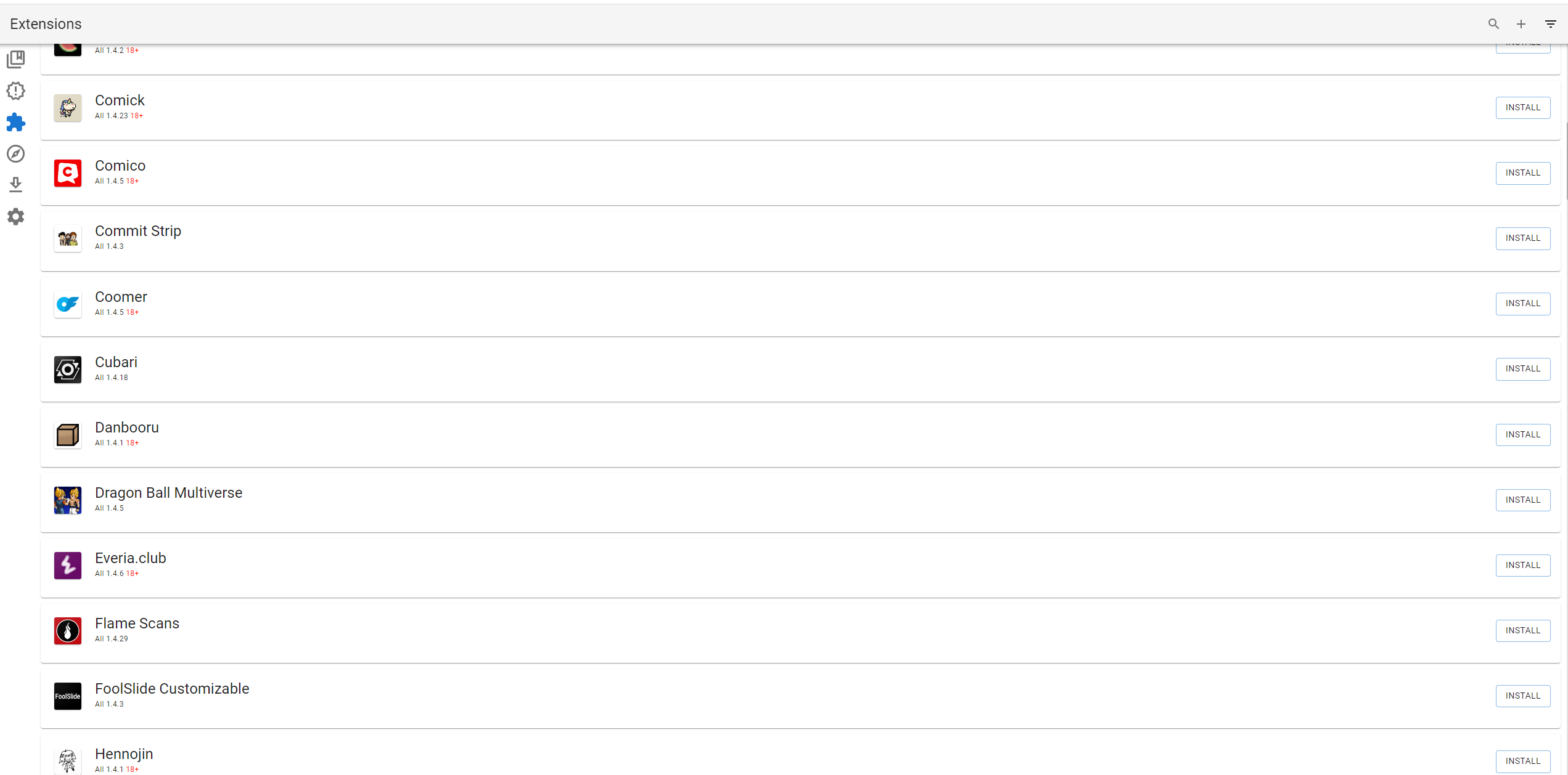
Task: Install the FoolSlide Customizable extension
Action: coord(1522,696)
